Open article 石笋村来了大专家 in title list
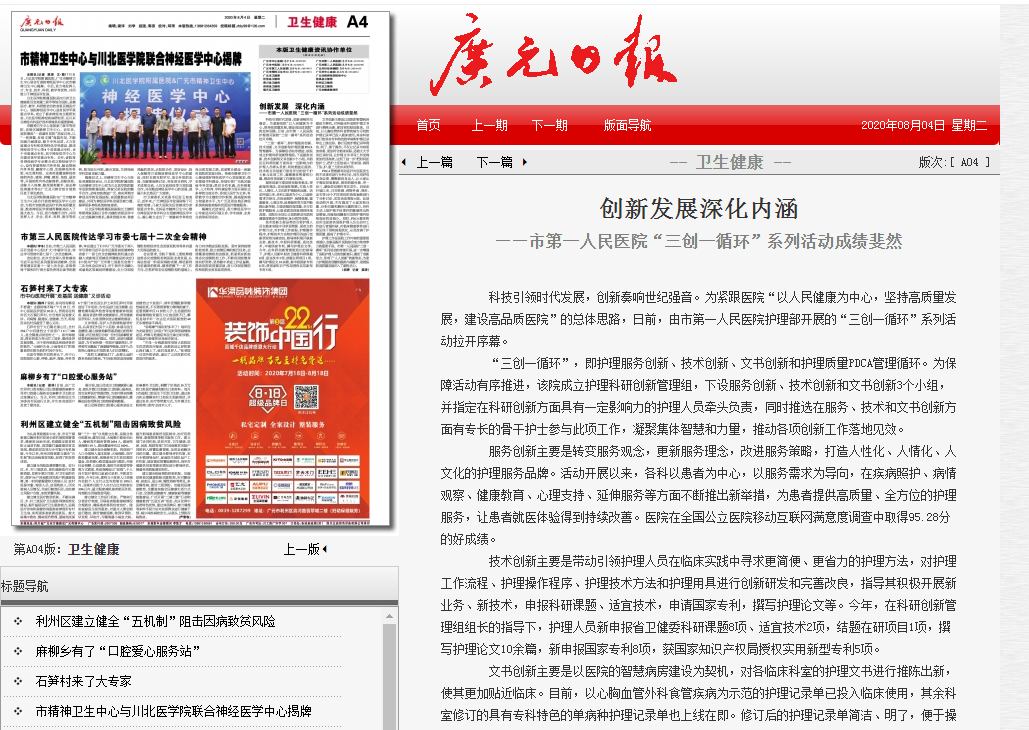 click(x=83, y=681)
